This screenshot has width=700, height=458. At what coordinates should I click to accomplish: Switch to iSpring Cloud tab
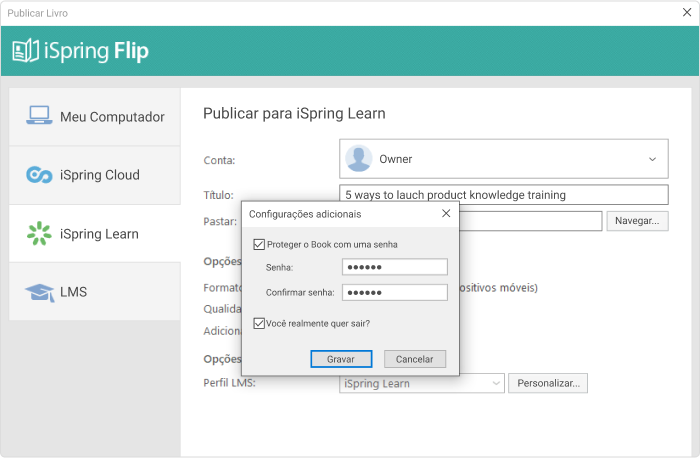pos(95,175)
